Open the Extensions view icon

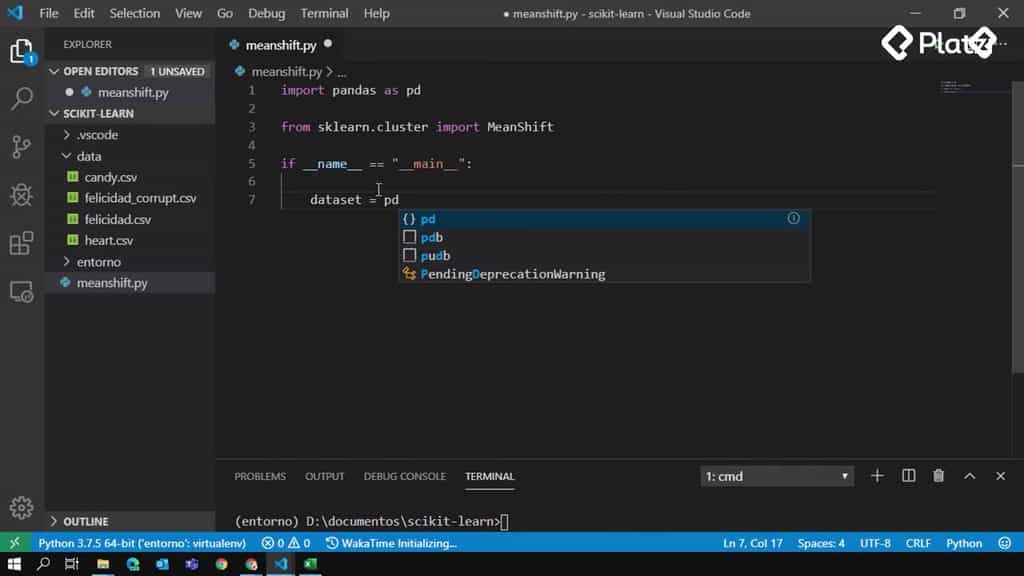pos(22,243)
